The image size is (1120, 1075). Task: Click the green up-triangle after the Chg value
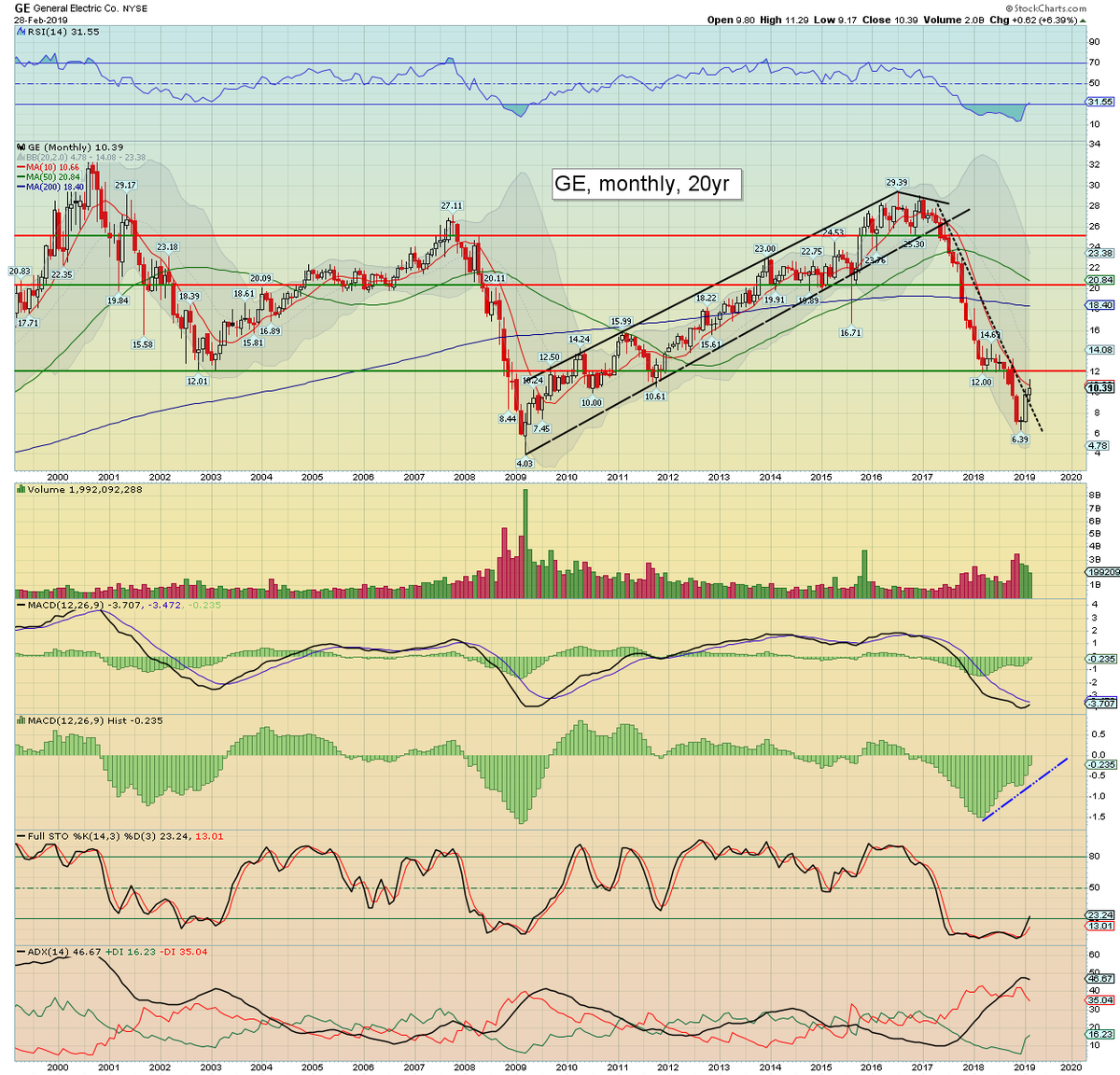pos(1084,20)
